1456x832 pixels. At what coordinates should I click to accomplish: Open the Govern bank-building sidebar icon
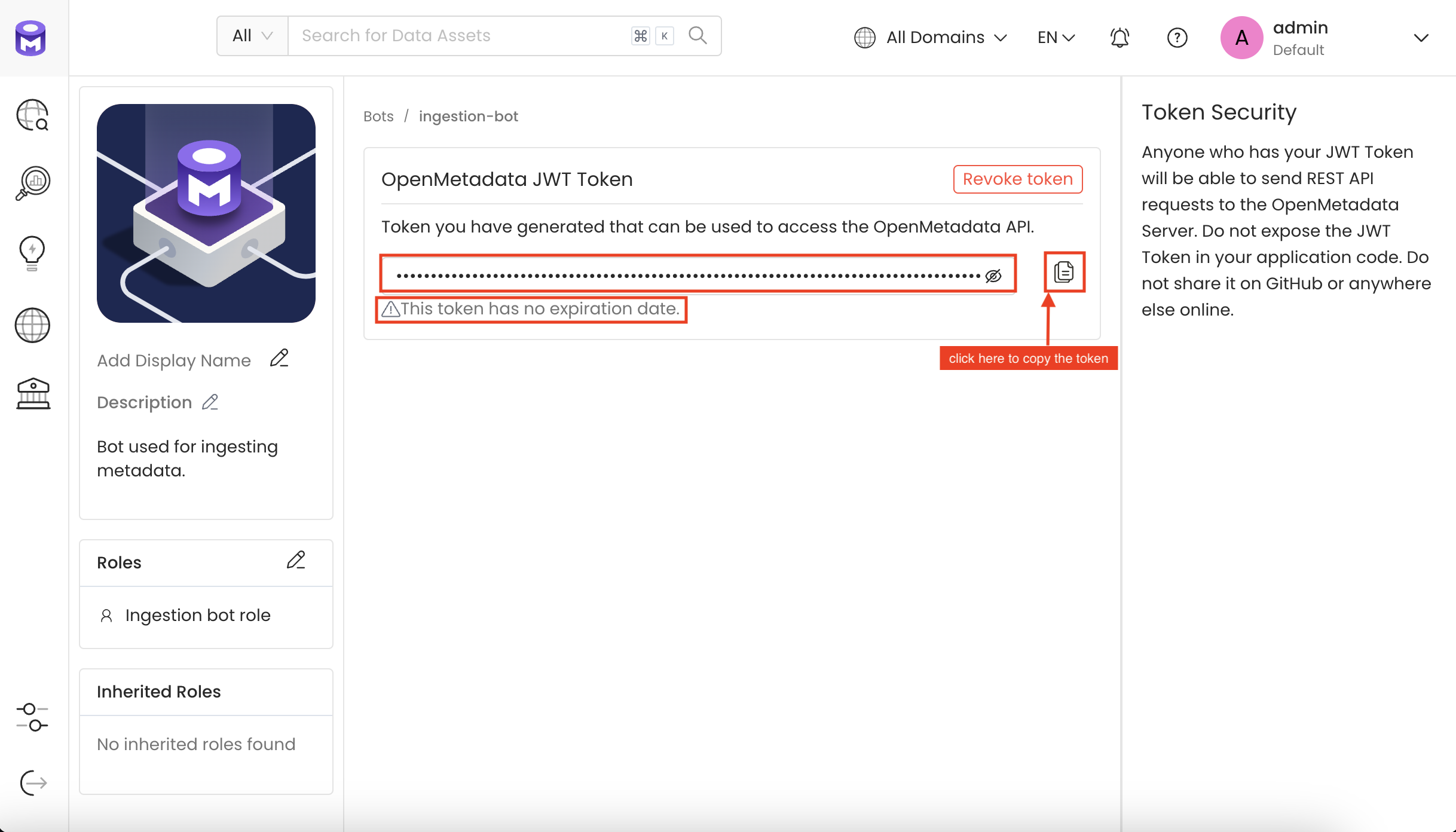pos(33,393)
